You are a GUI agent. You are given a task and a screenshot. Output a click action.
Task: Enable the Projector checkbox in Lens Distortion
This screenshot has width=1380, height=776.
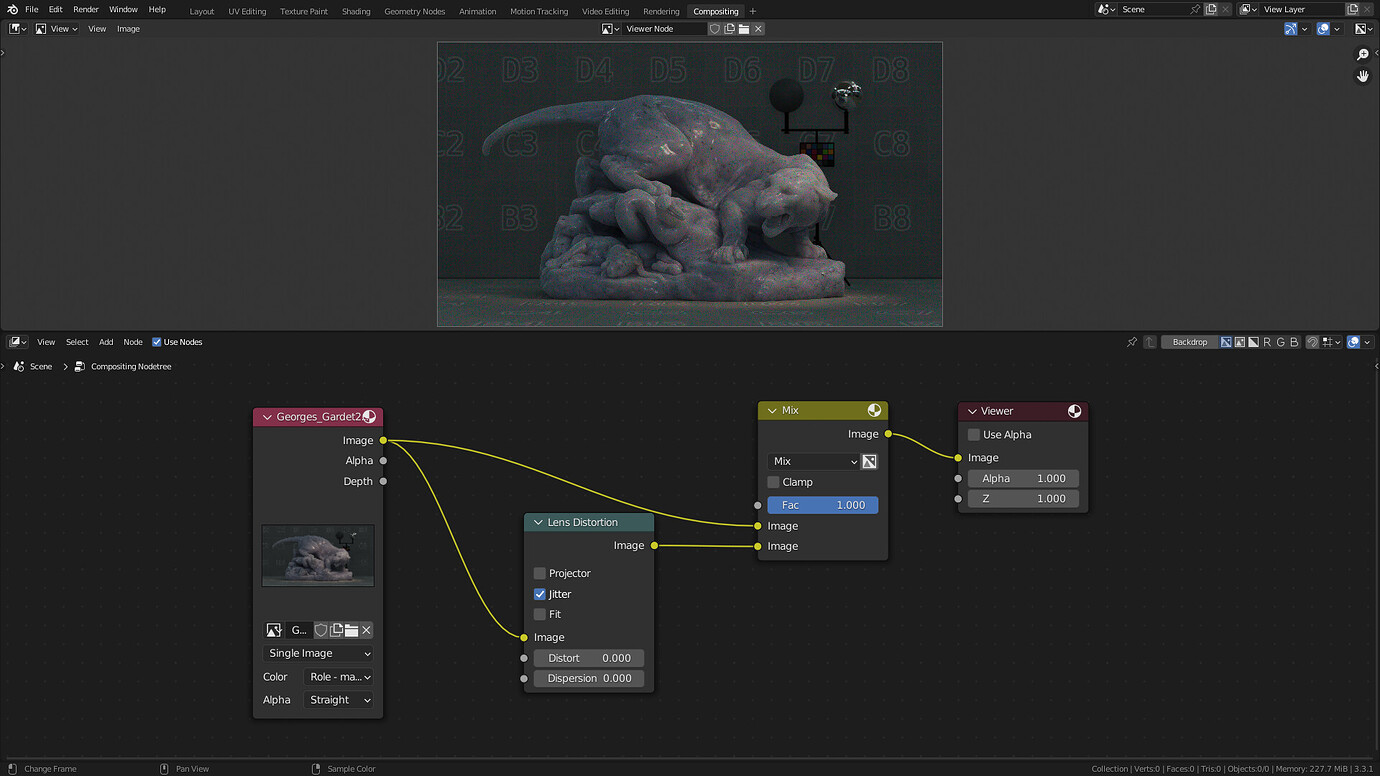pyautogui.click(x=540, y=573)
